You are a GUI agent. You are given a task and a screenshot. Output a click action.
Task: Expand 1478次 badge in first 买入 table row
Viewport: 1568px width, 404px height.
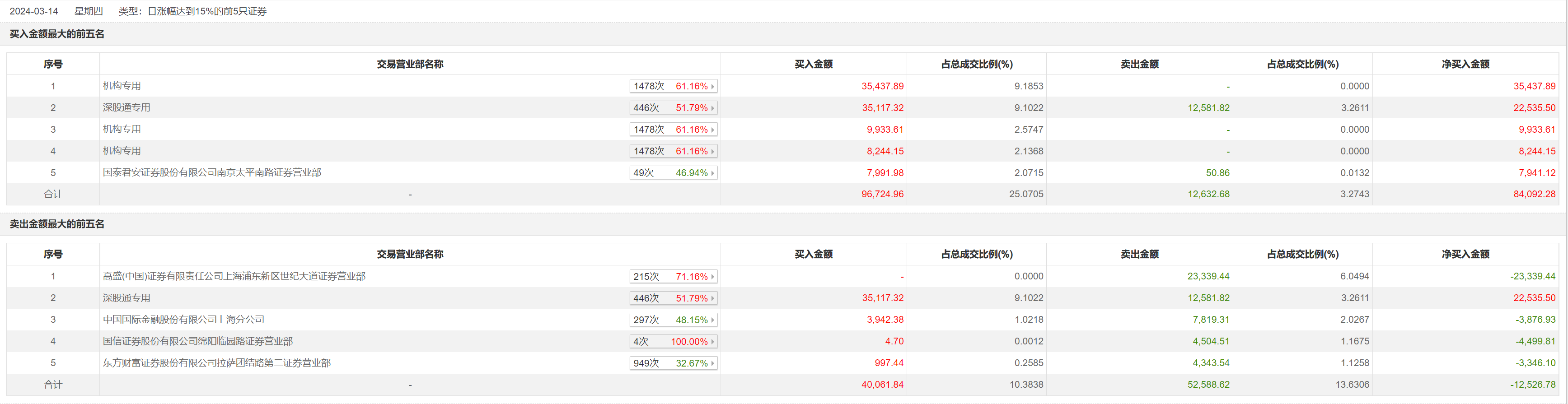673,86
